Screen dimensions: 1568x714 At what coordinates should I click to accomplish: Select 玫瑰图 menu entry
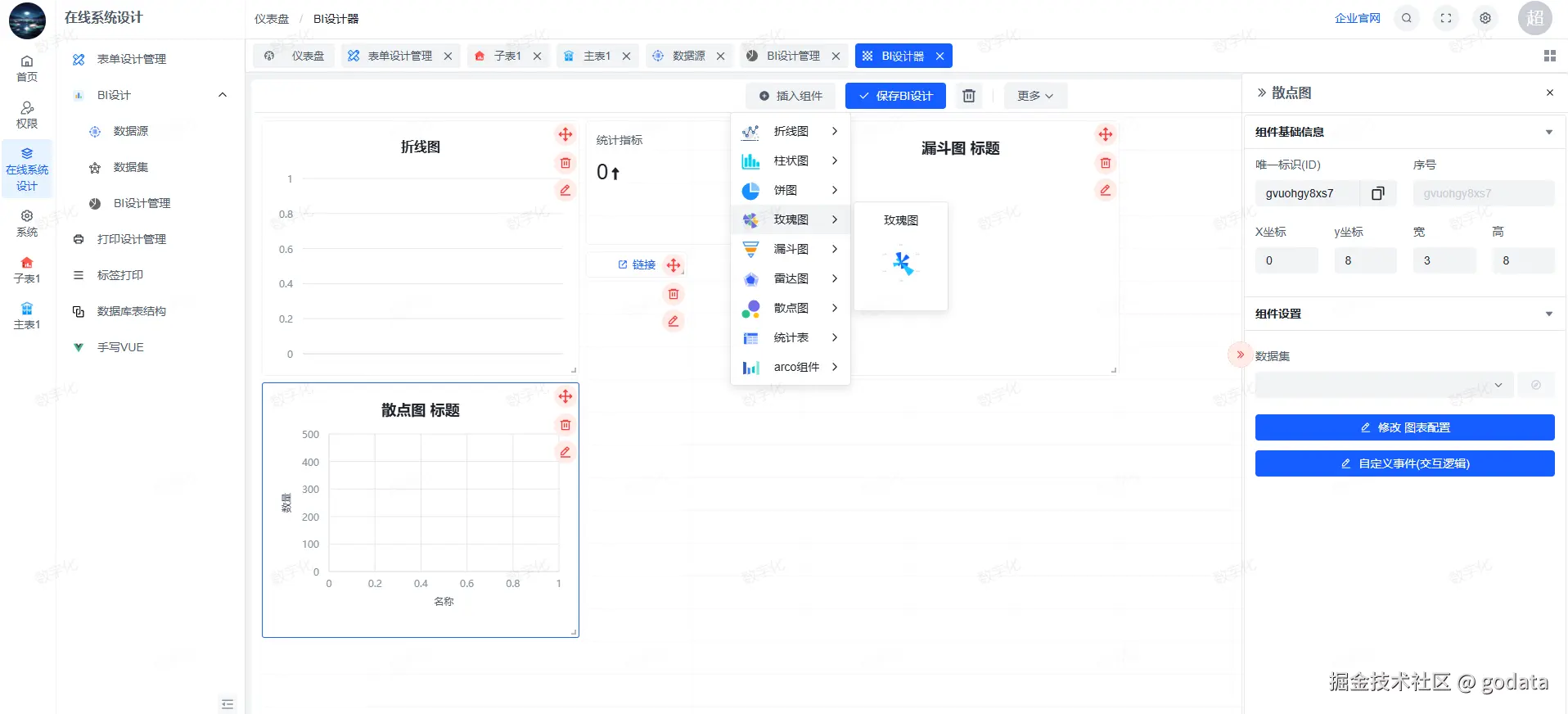791,219
